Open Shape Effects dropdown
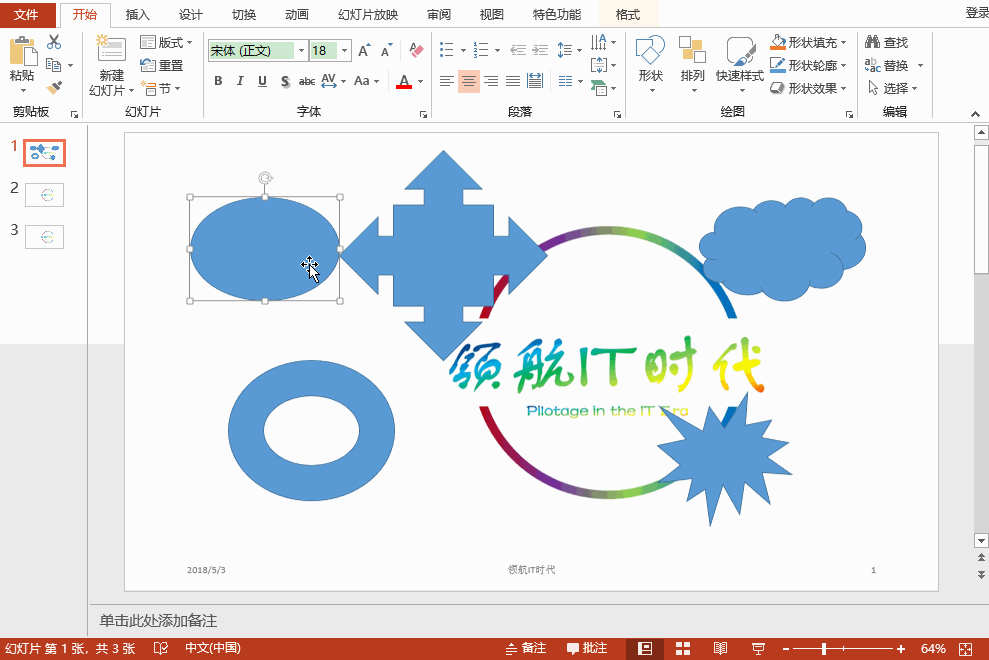The image size is (989, 660). tap(808, 88)
